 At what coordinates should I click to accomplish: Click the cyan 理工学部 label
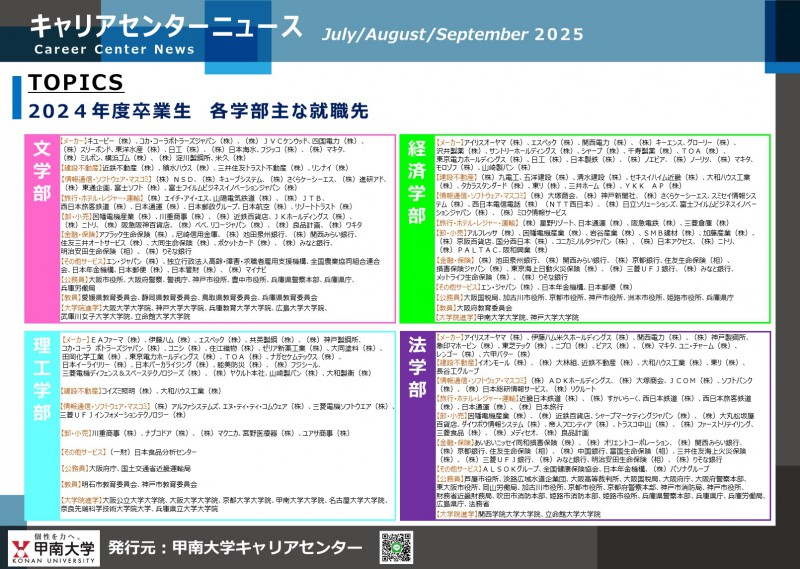pyautogui.click(x=42, y=378)
